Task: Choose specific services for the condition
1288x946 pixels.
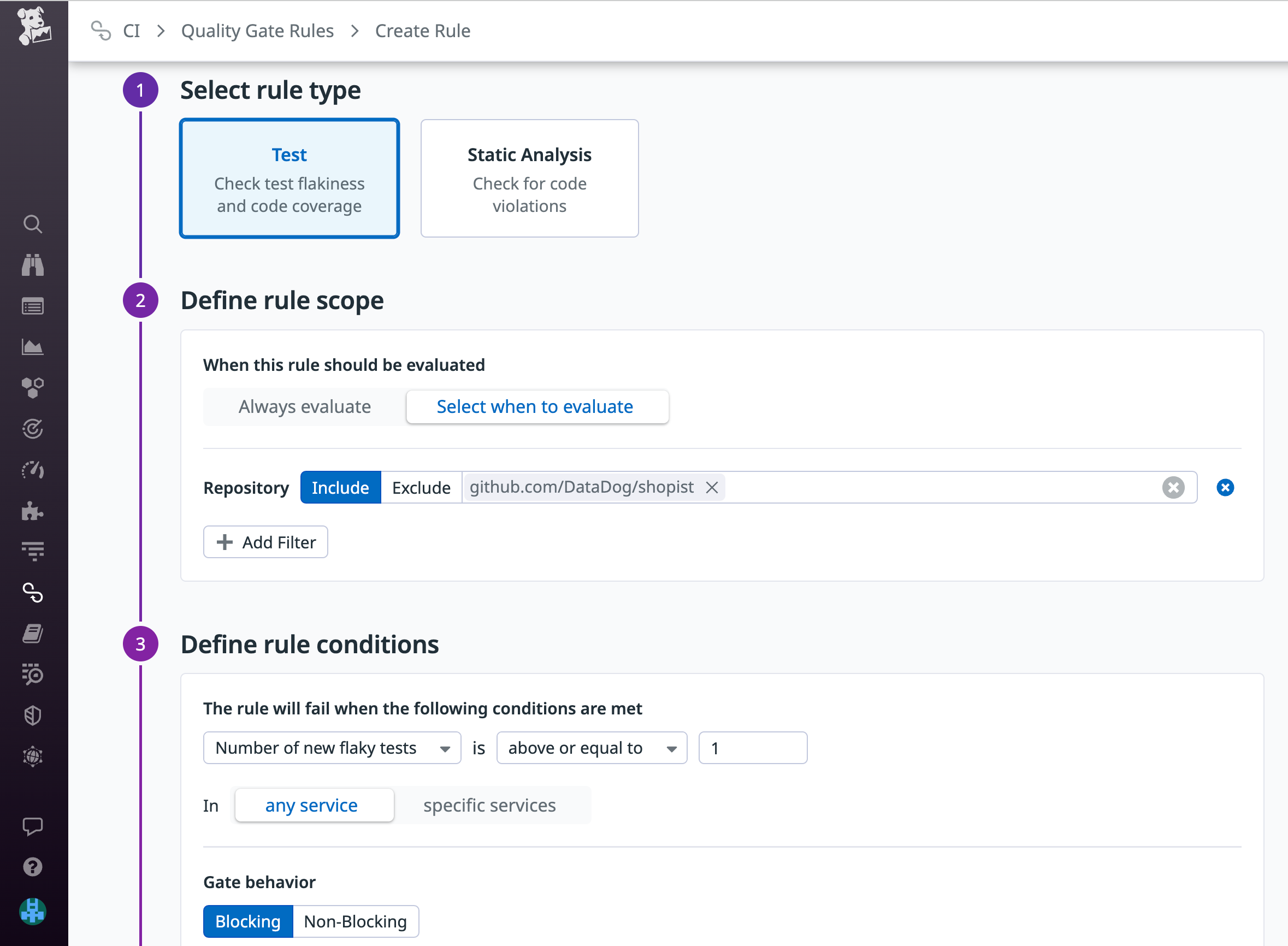Action: [x=489, y=805]
